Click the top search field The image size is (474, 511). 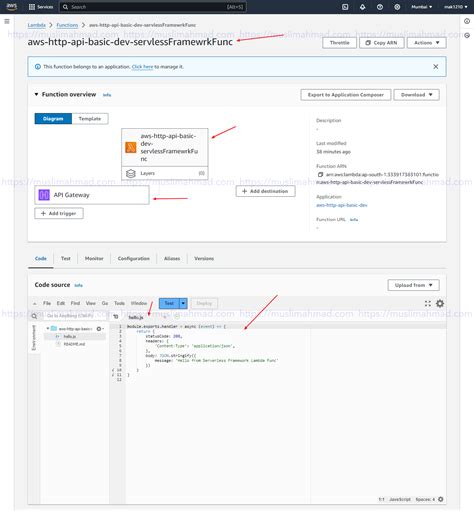coord(153,7)
